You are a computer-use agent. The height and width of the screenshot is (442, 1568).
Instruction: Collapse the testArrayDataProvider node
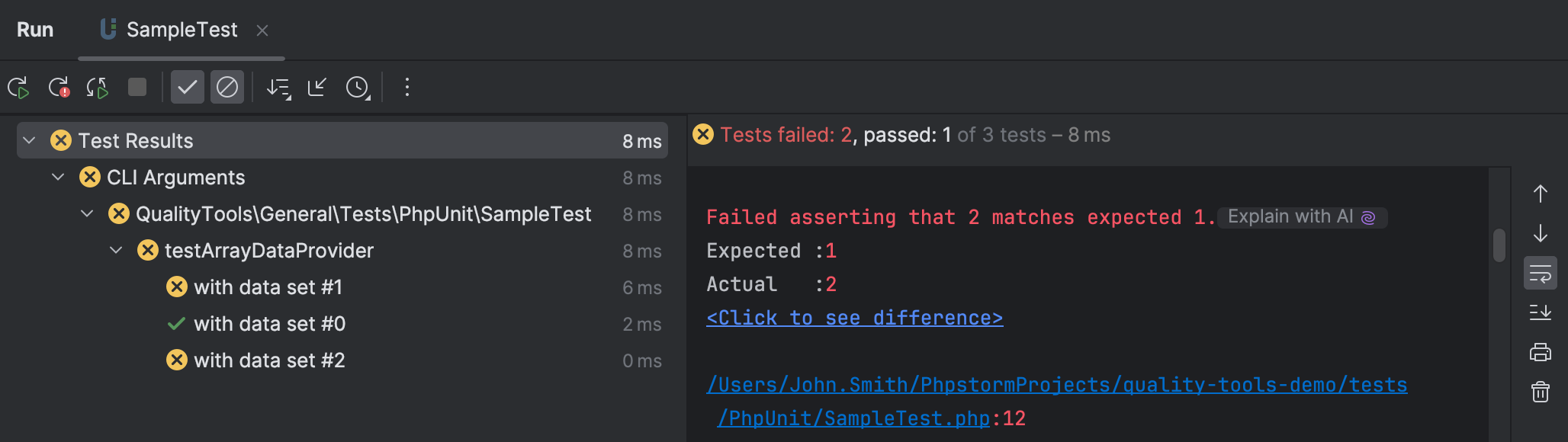tap(115, 250)
